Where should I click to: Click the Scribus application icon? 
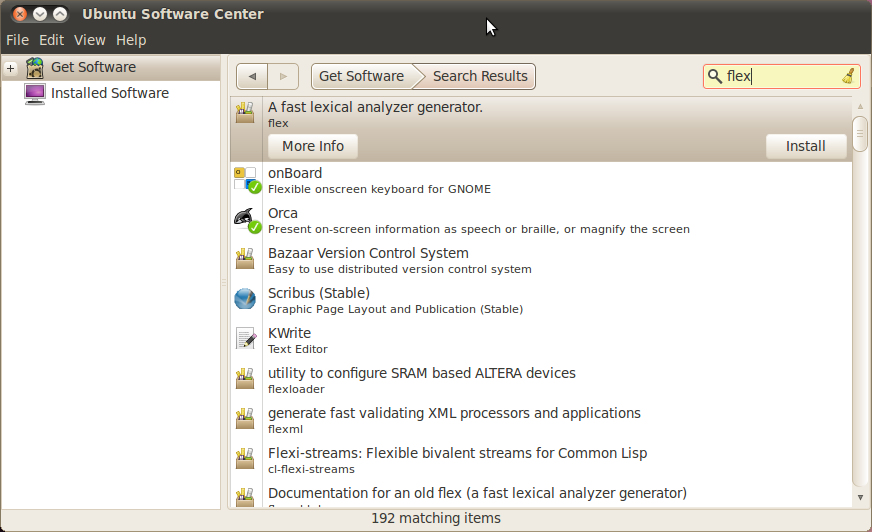point(245,299)
